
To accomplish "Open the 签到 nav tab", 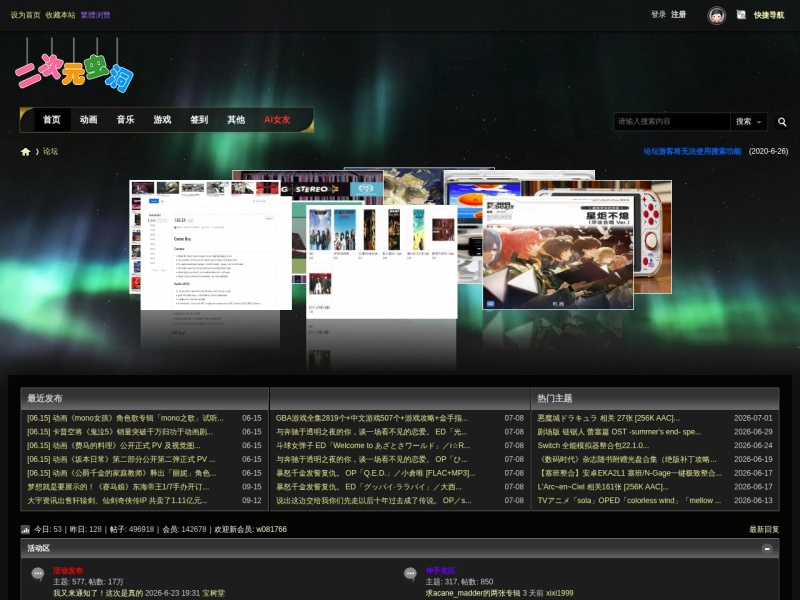I will [199, 120].
